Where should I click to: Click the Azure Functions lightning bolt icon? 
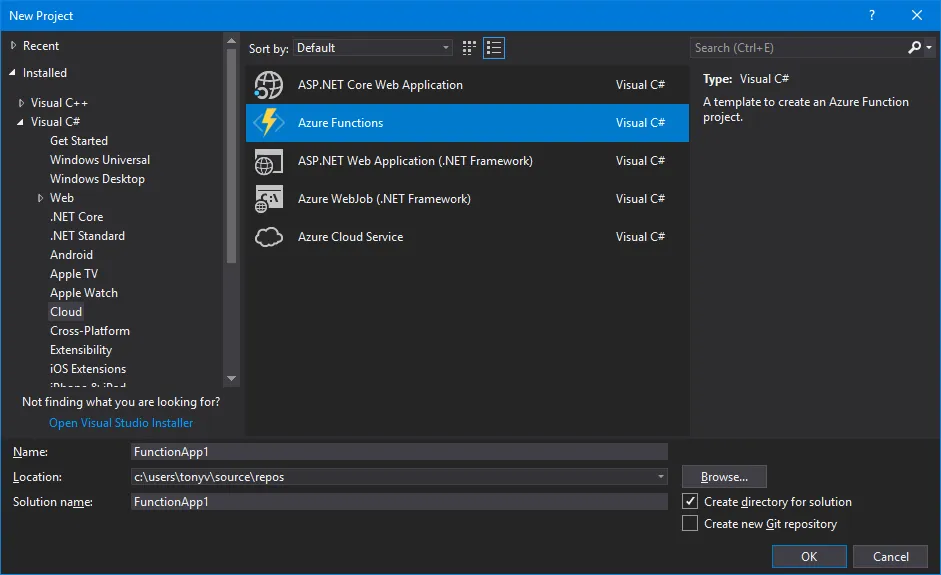pos(268,122)
